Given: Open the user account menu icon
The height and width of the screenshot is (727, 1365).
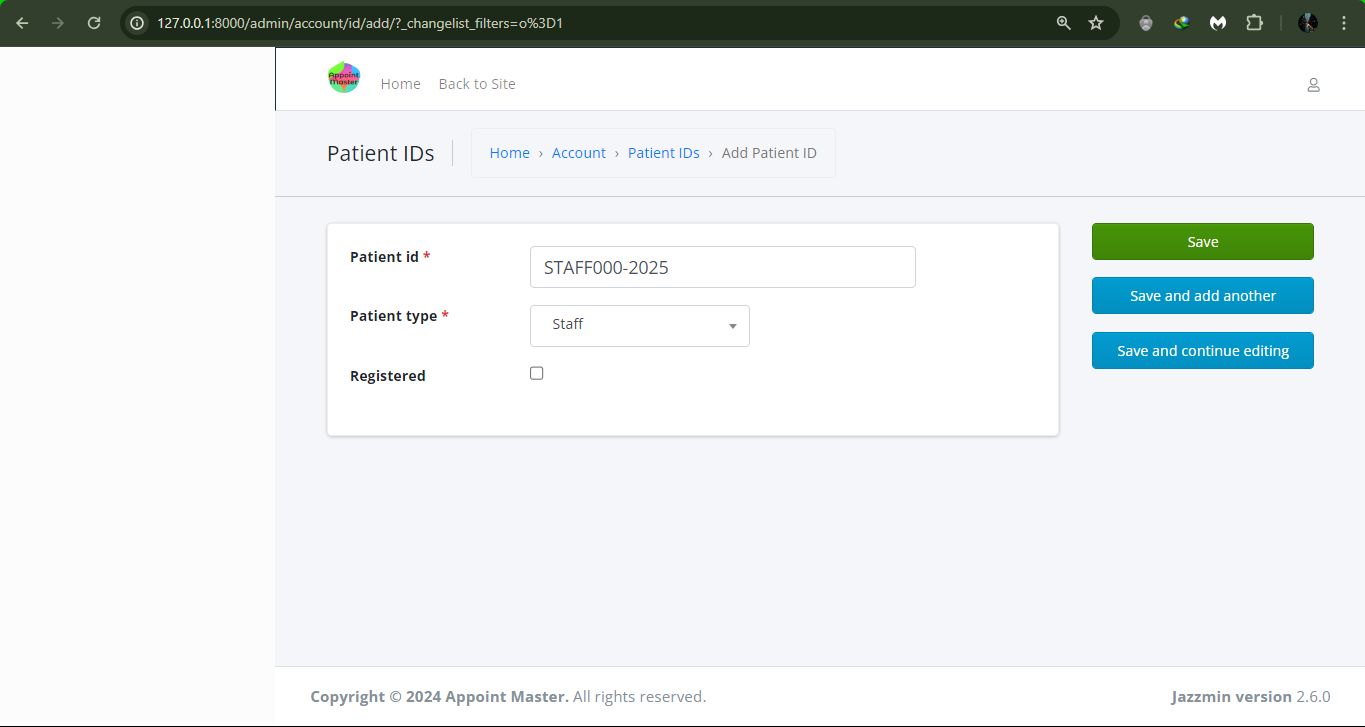Looking at the screenshot, I should [1313, 85].
